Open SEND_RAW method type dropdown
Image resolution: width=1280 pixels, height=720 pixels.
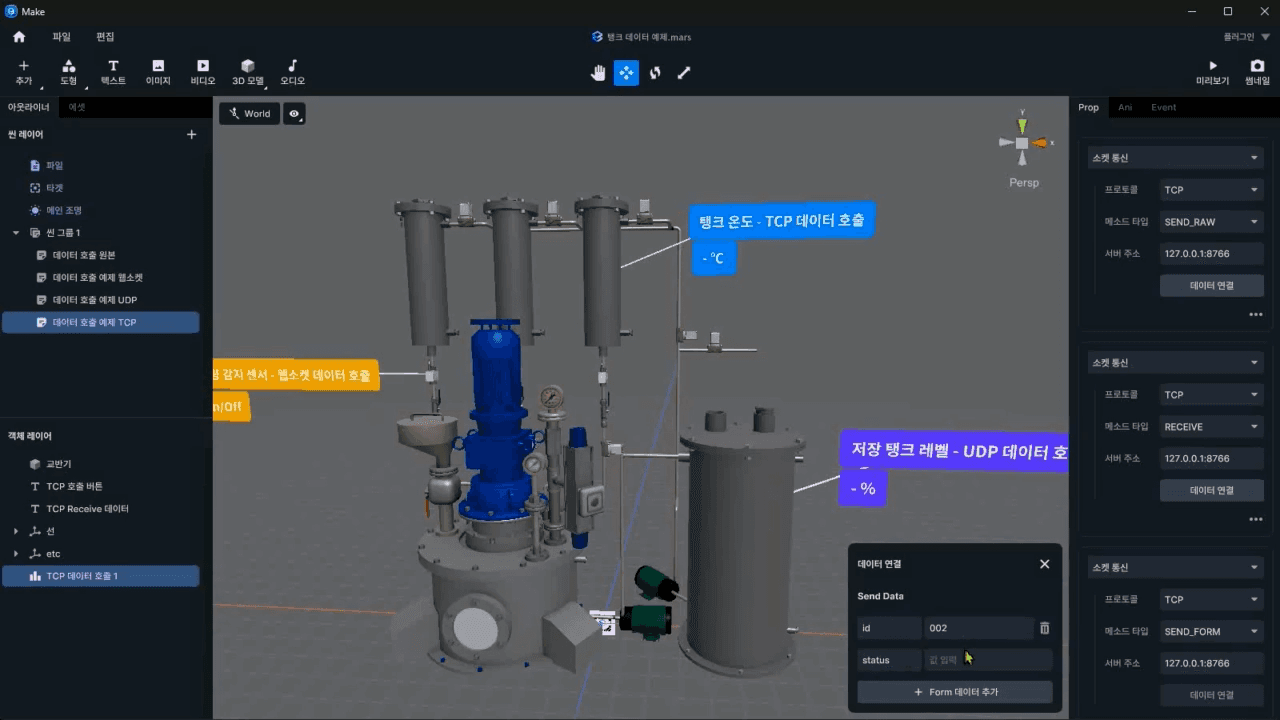pos(1212,222)
